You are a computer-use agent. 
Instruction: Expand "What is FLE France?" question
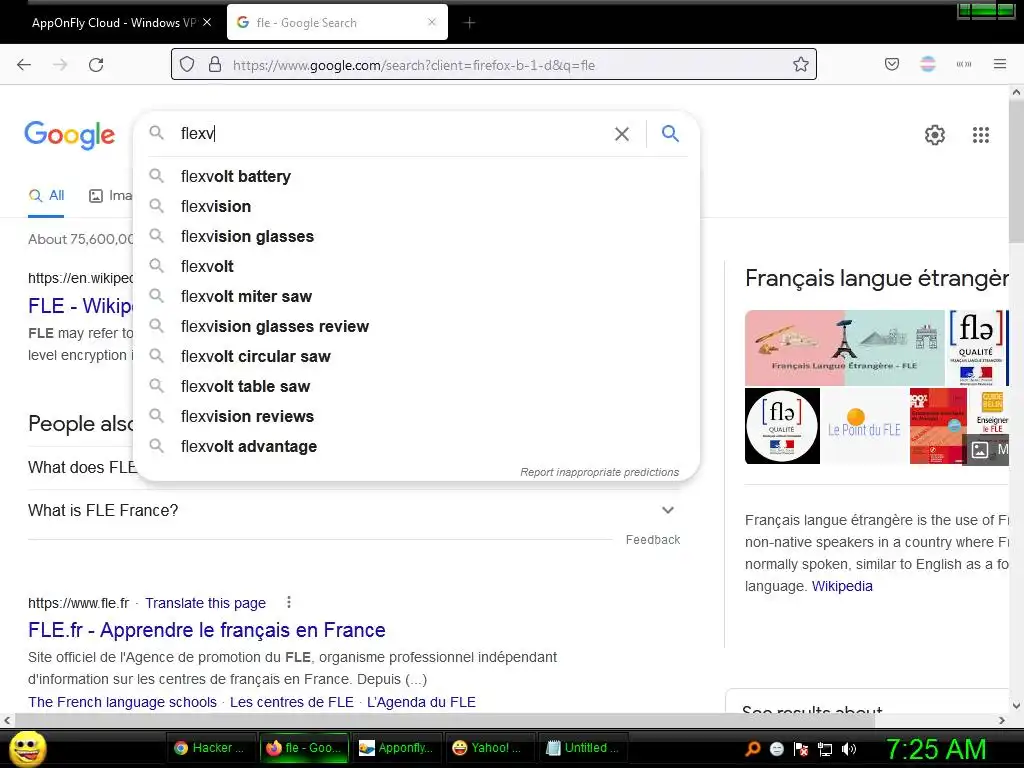pyautogui.click(x=353, y=510)
